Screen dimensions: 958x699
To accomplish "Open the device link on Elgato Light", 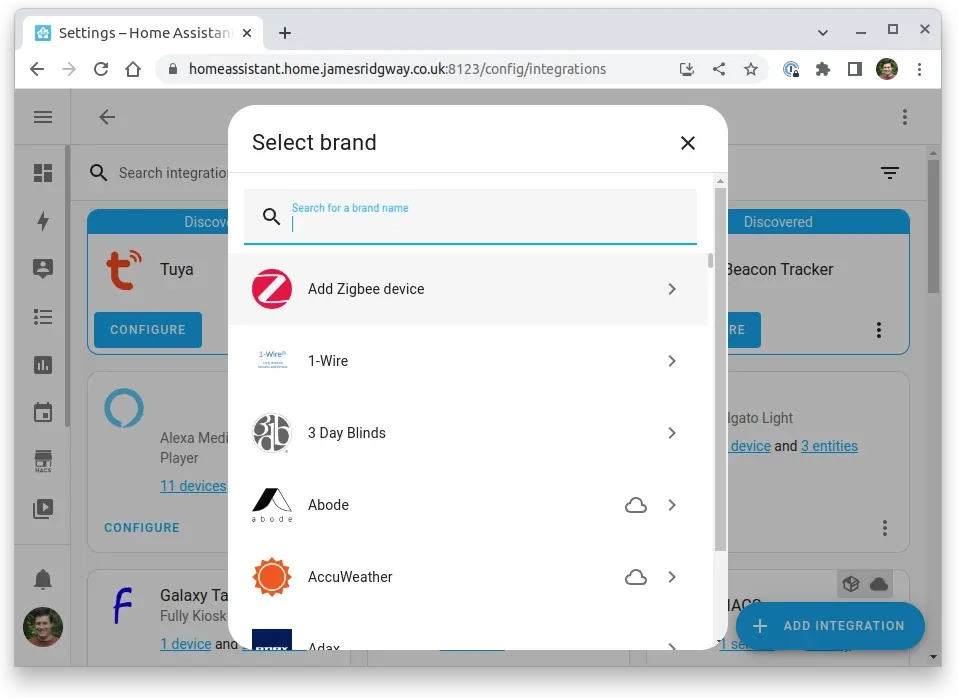I will click(750, 446).
